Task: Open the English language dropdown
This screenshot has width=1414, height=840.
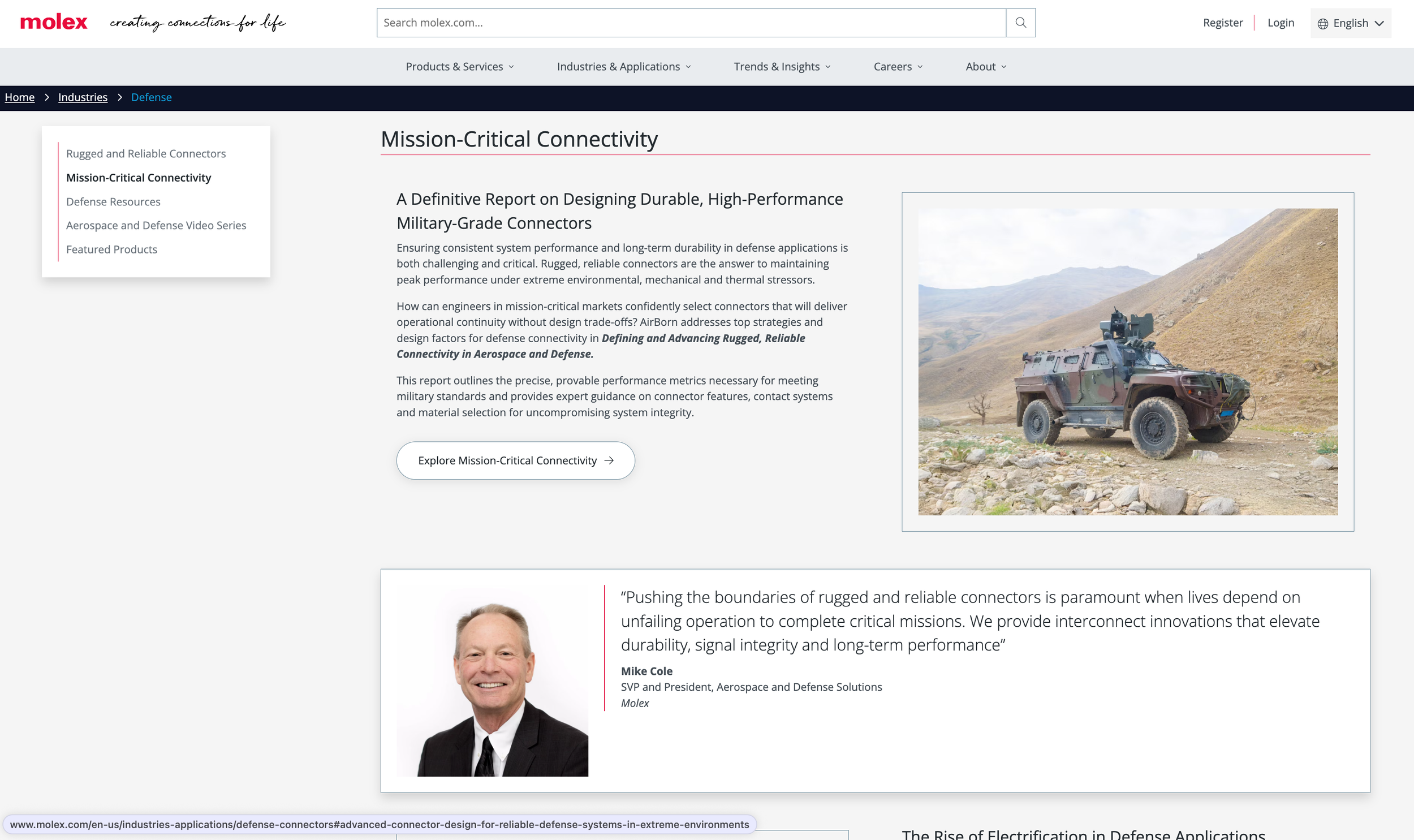Action: pos(1351,23)
